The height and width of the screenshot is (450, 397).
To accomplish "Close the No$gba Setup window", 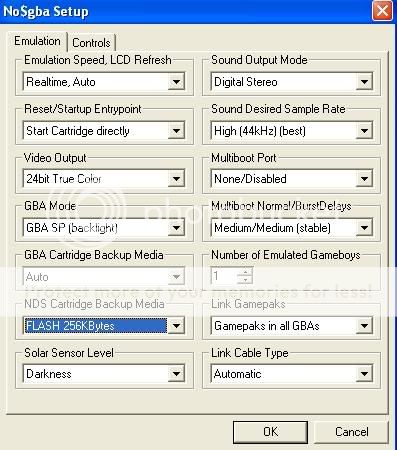I will [382, 11].
